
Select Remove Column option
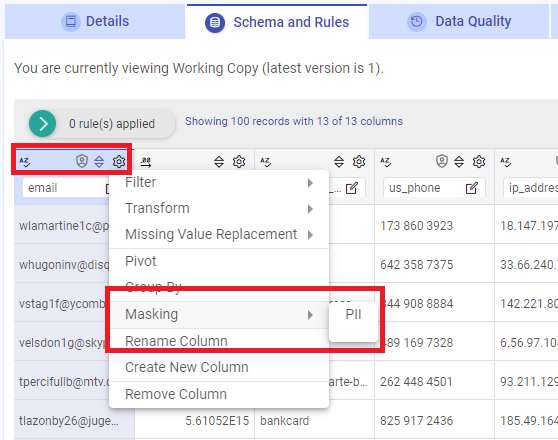[x=219, y=394]
